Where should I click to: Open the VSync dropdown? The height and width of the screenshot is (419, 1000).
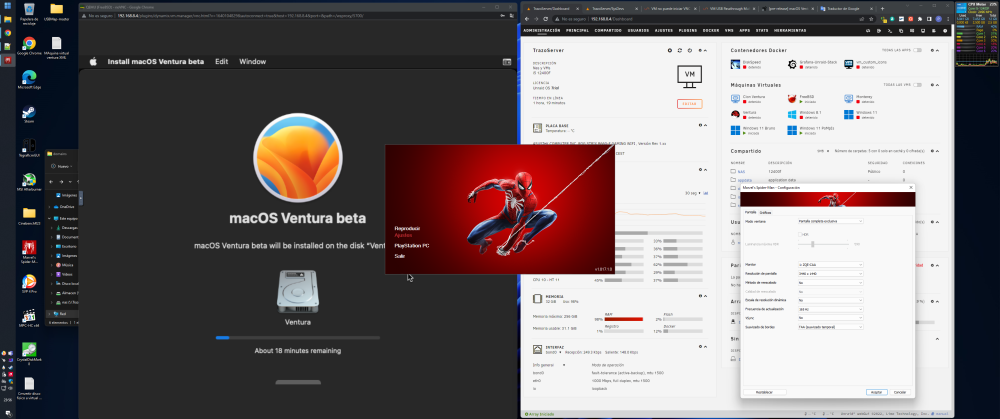click(x=830, y=318)
